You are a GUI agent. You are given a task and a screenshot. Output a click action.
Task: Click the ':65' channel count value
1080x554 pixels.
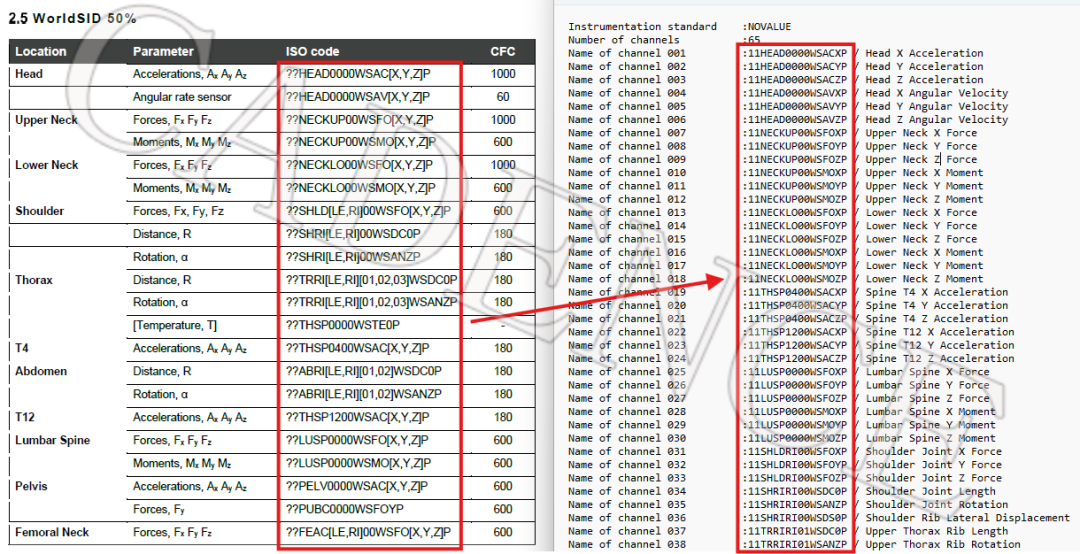coord(751,39)
